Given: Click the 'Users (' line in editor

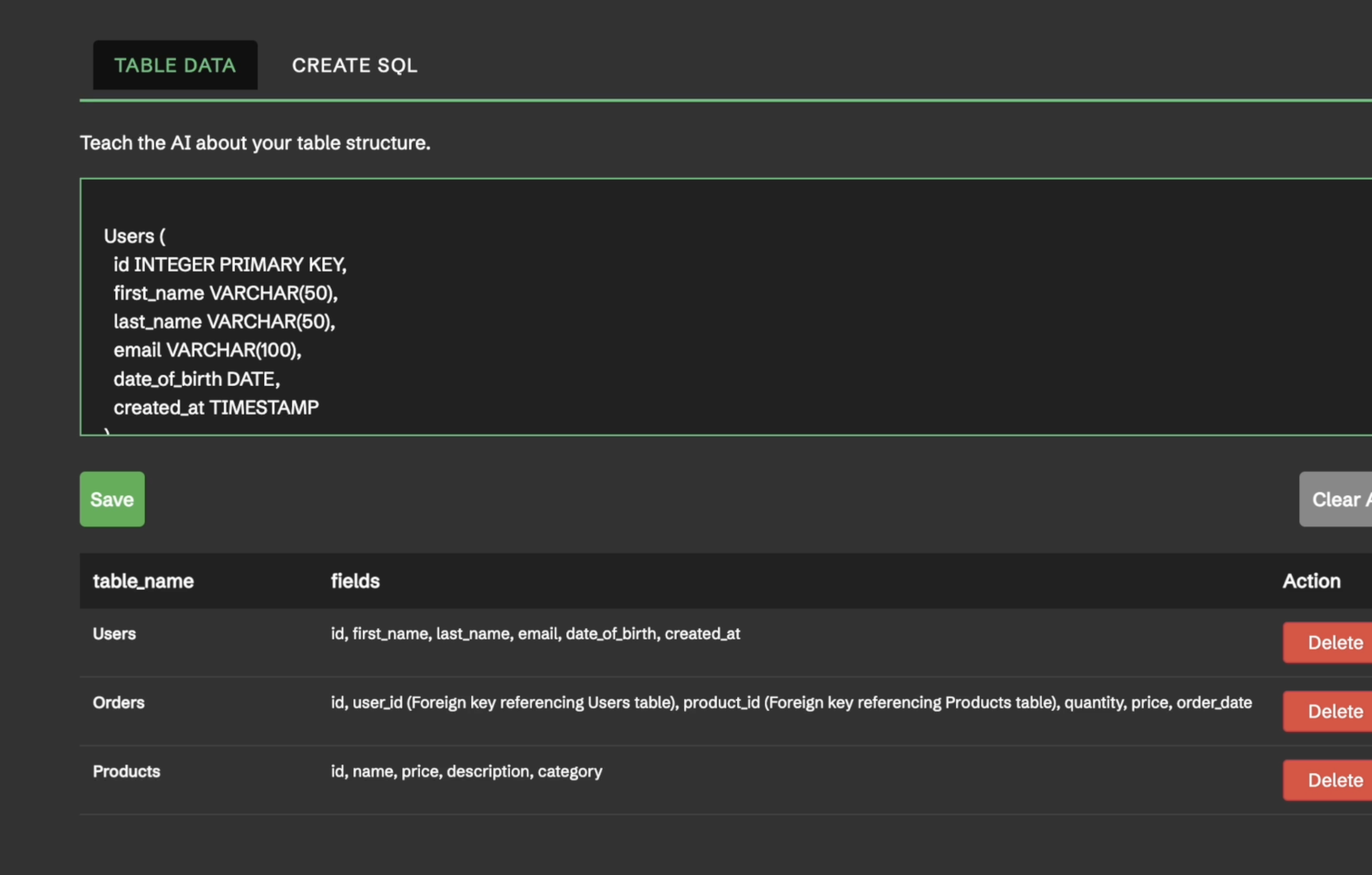Looking at the screenshot, I should [x=134, y=236].
